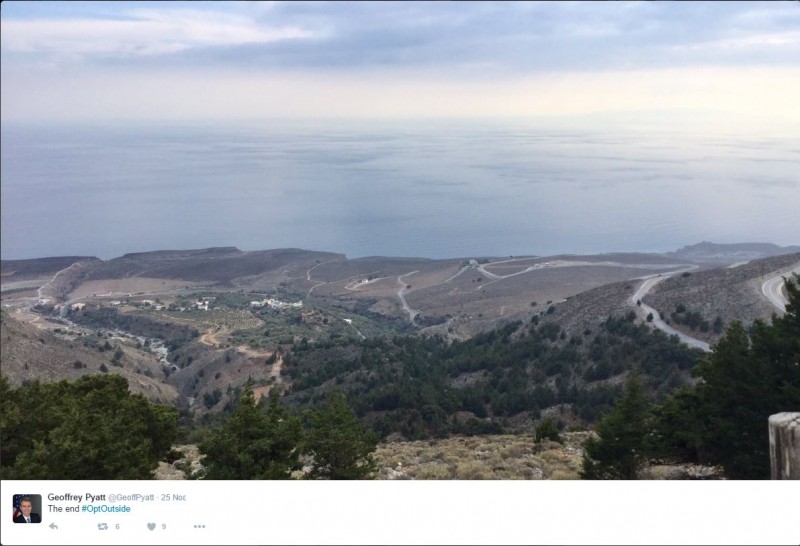This screenshot has height=546, width=800.
Task: Click the flag-background profile picture
Action: (27, 508)
